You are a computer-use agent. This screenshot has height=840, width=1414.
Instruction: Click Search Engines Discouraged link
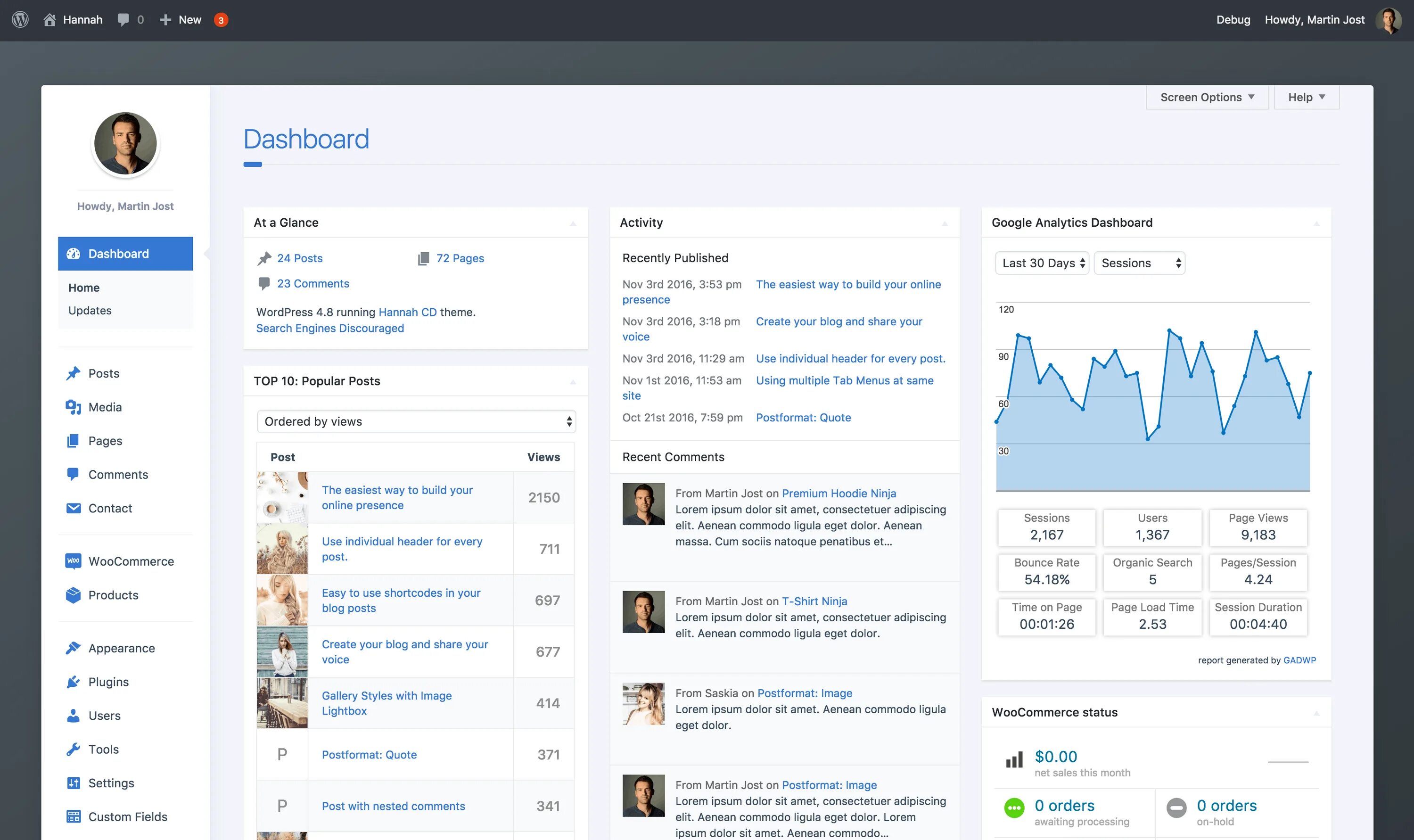tap(330, 328)
